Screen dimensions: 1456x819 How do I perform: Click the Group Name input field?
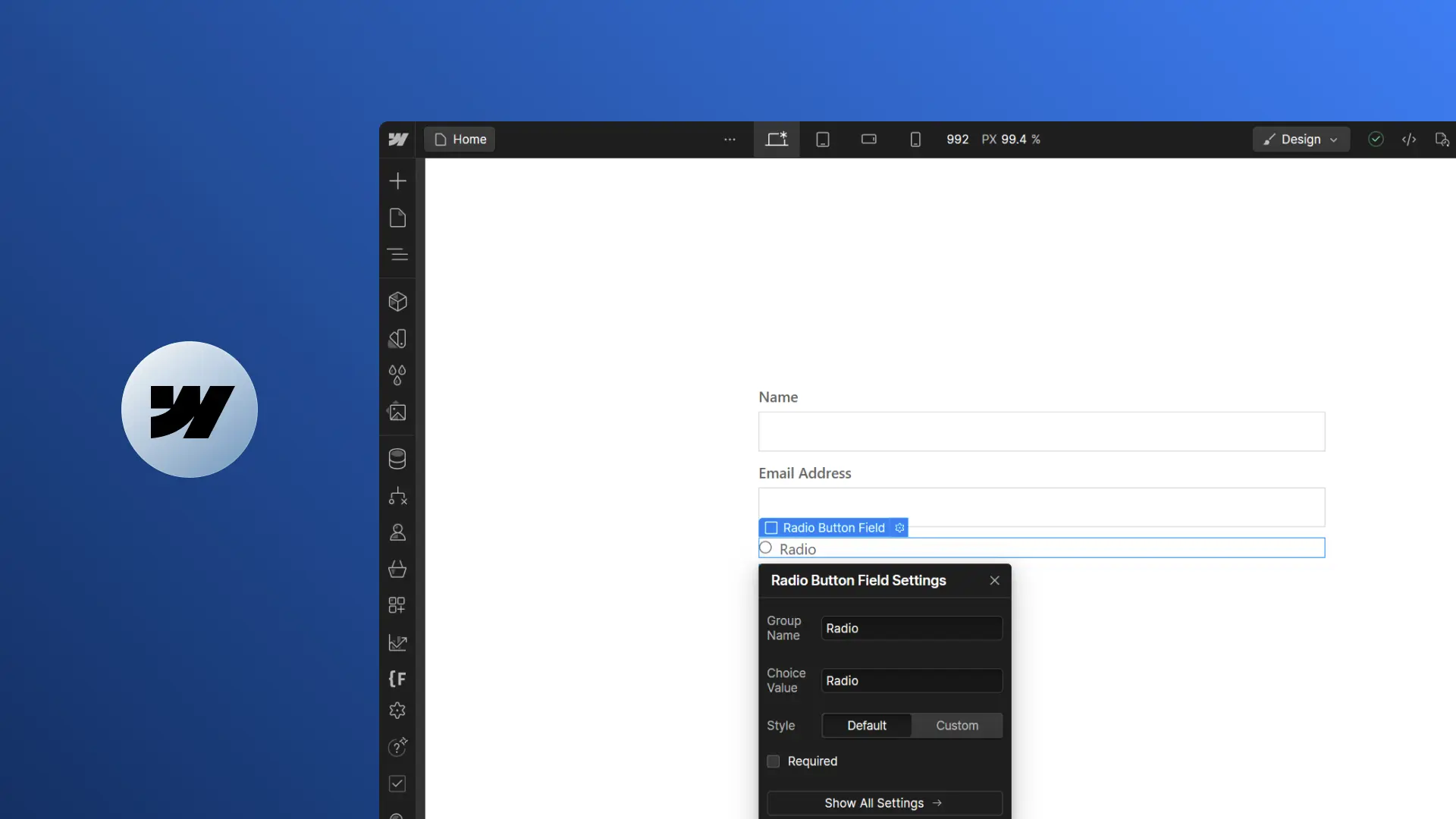(x=912, y=629)
